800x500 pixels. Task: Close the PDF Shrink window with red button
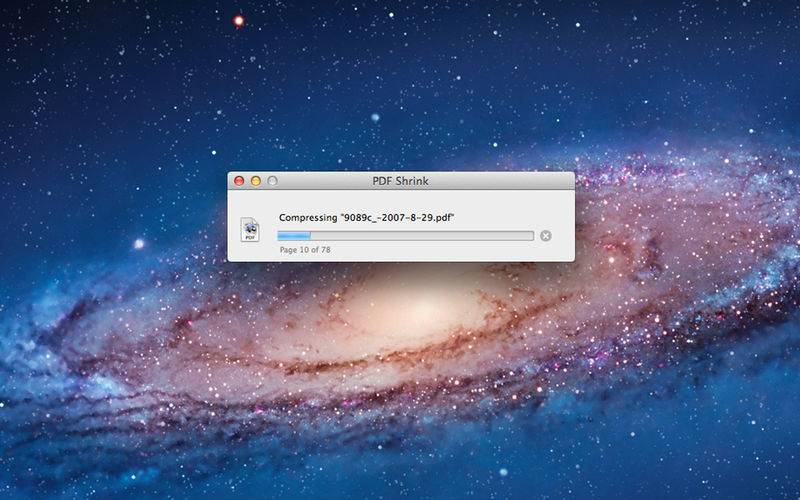pos(239,181)
